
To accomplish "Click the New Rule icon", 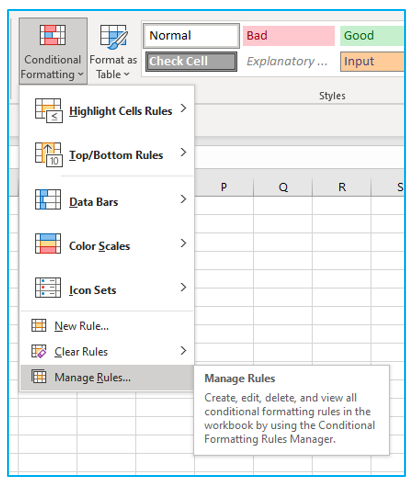I will pyautogui.click(x=39, y=325).
